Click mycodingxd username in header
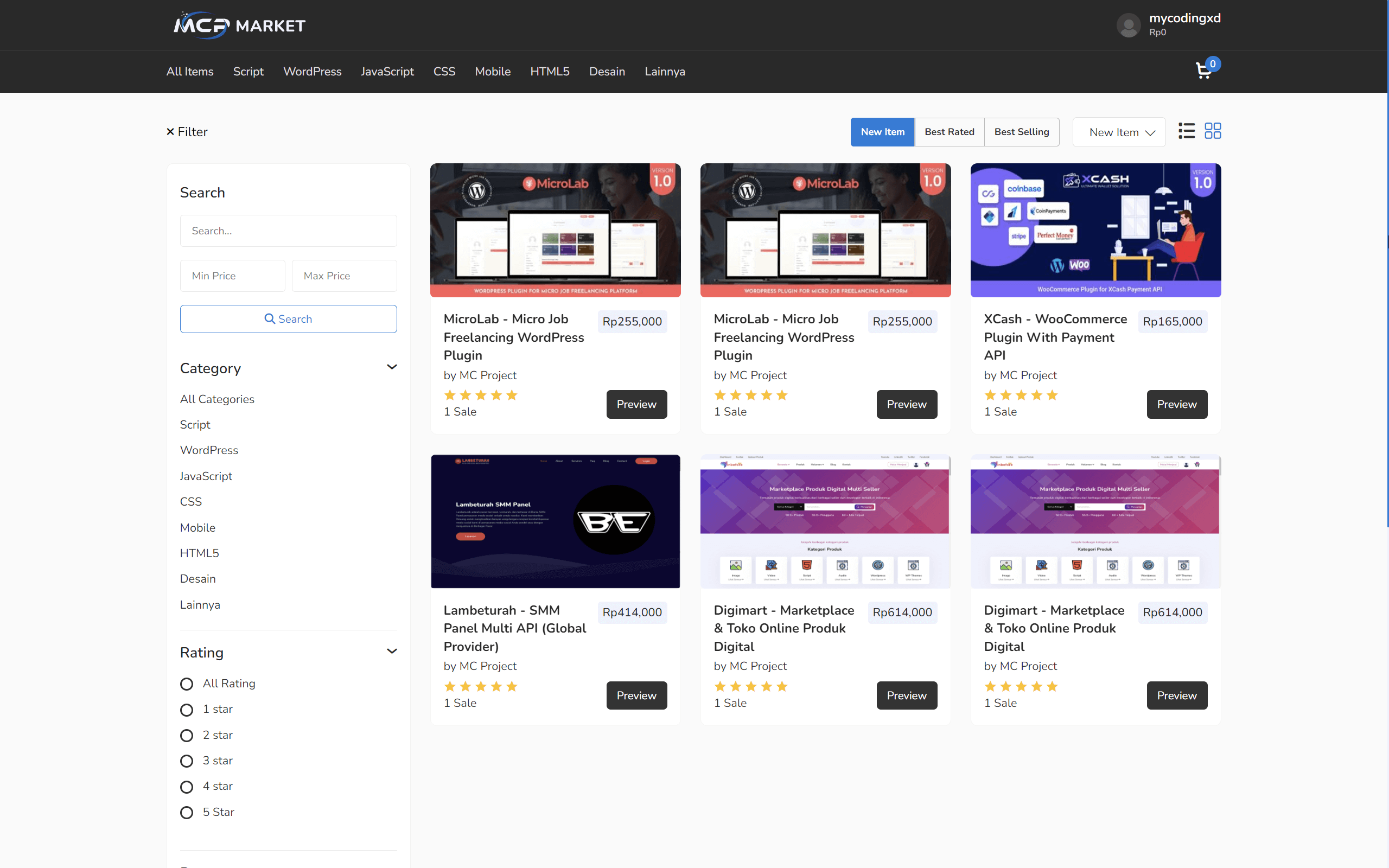 click(x=1184, y=18)
